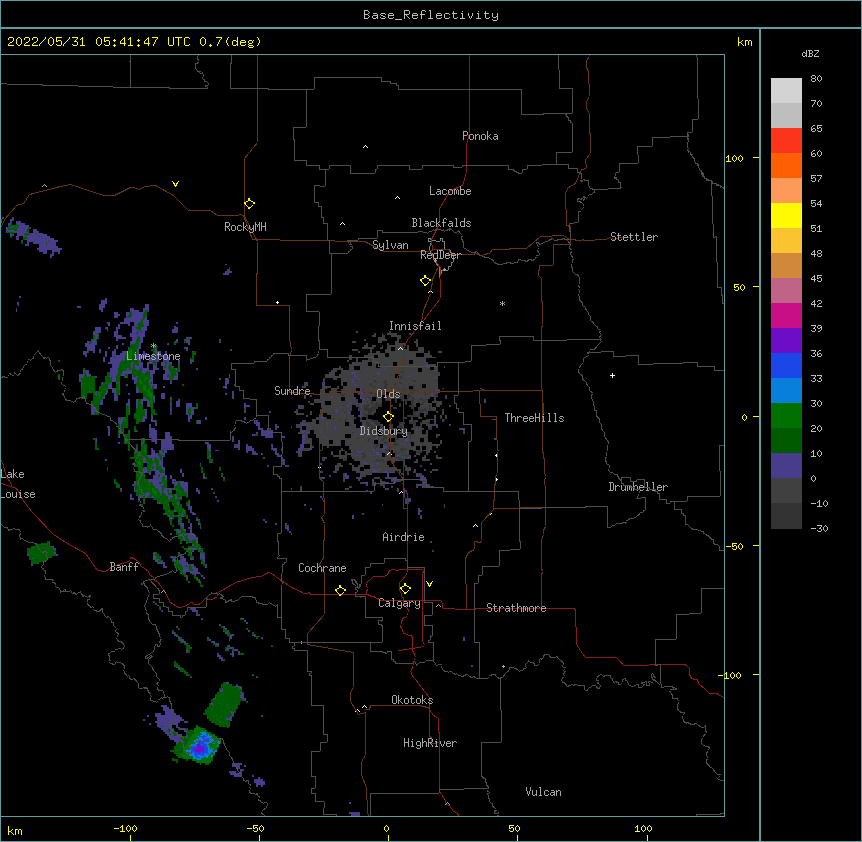This screenshot has width=862, height=842.
Task: Click the Drumheller label
Action: pyautogui.click(x=638, y=487)
